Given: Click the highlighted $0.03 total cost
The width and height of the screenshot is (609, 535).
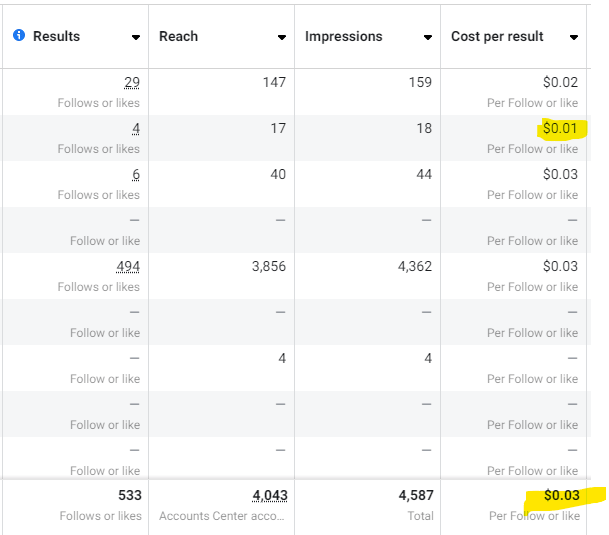Looking at the screenshot, I should tap(560, 495).
